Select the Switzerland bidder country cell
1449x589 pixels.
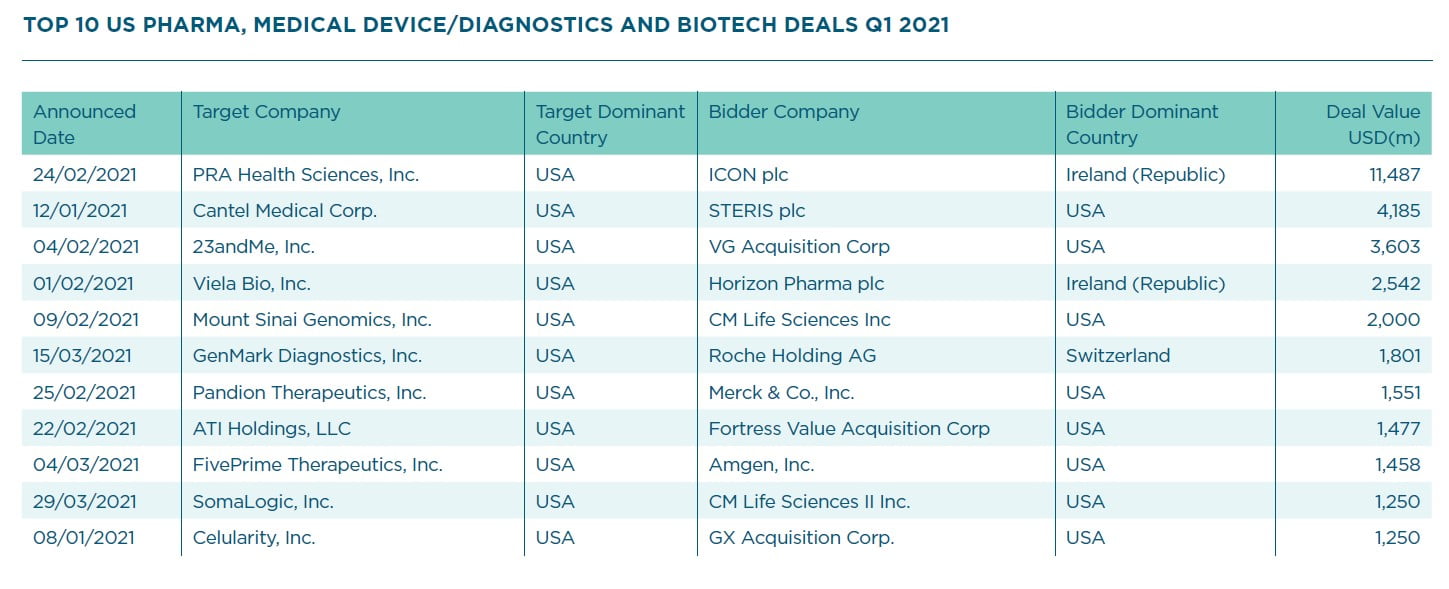point(1117,356)
